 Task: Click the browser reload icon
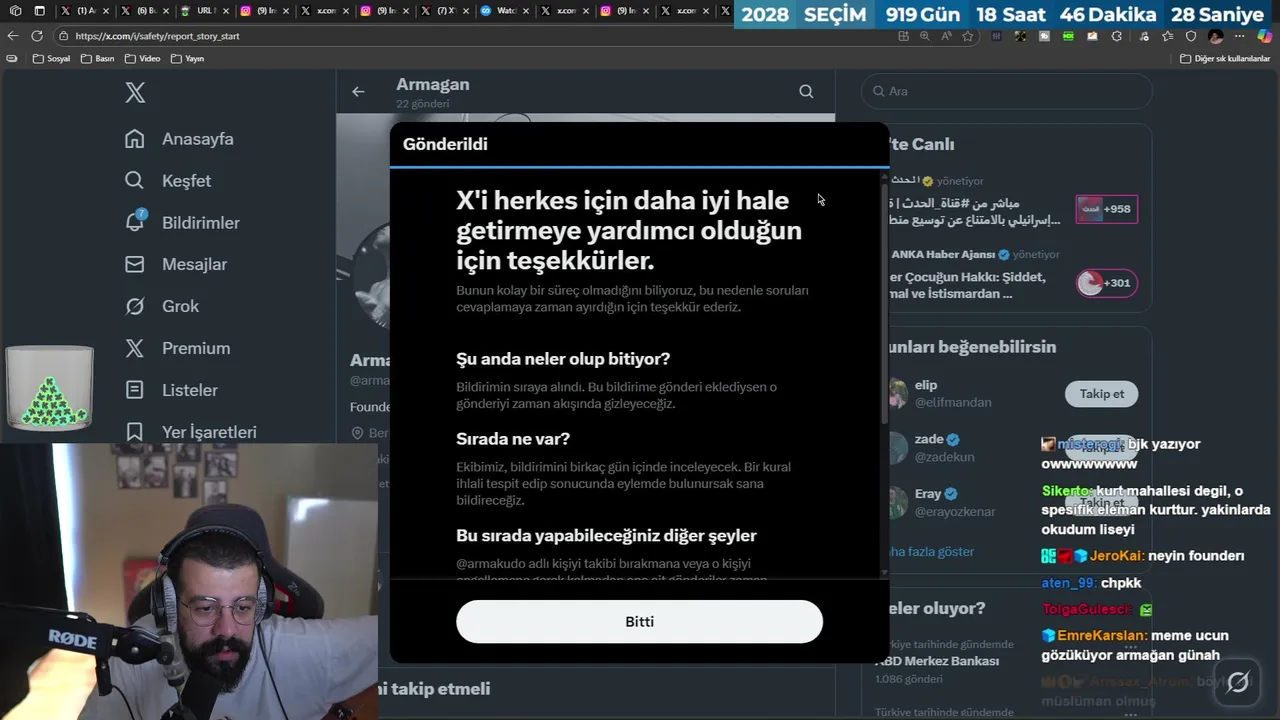pos(37,36)
